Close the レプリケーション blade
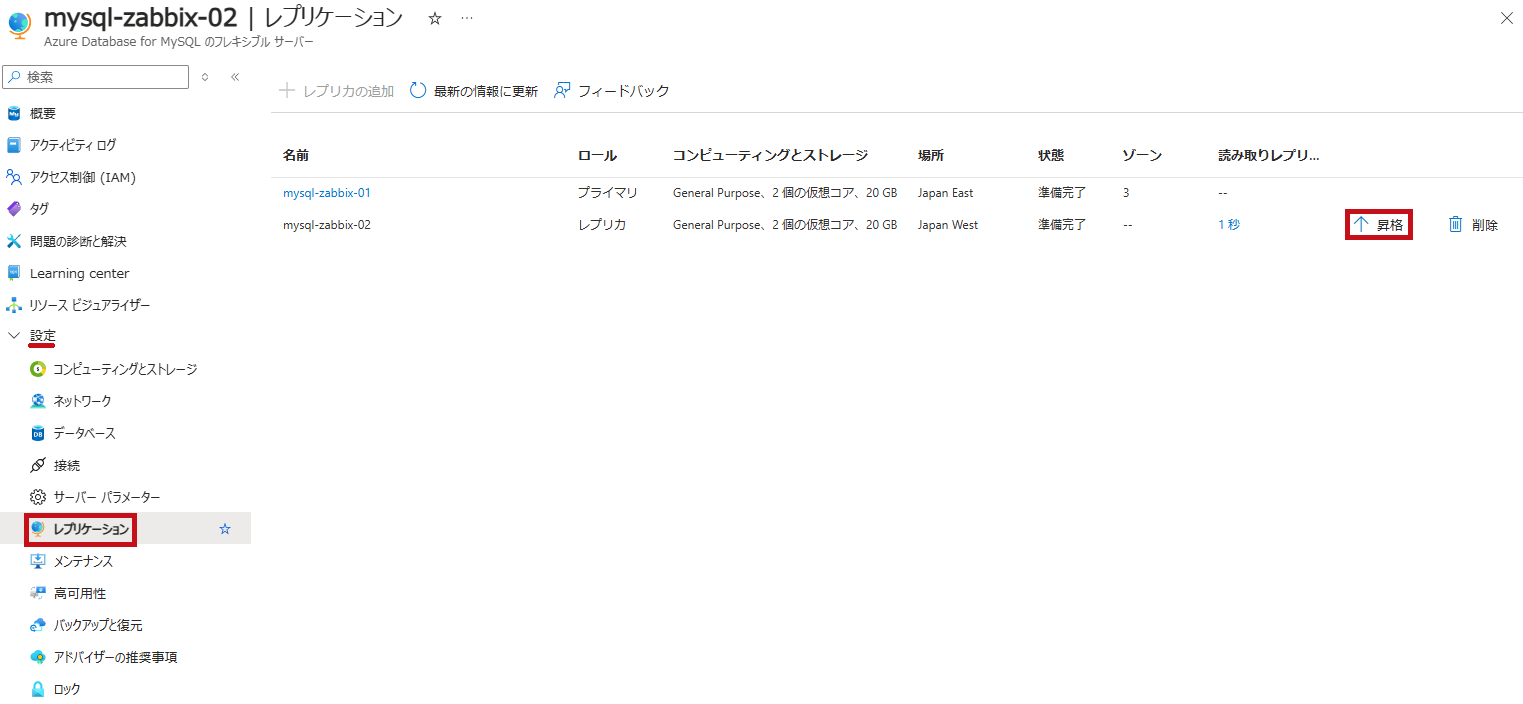 pyautogui.click(x=1507, y=18)
